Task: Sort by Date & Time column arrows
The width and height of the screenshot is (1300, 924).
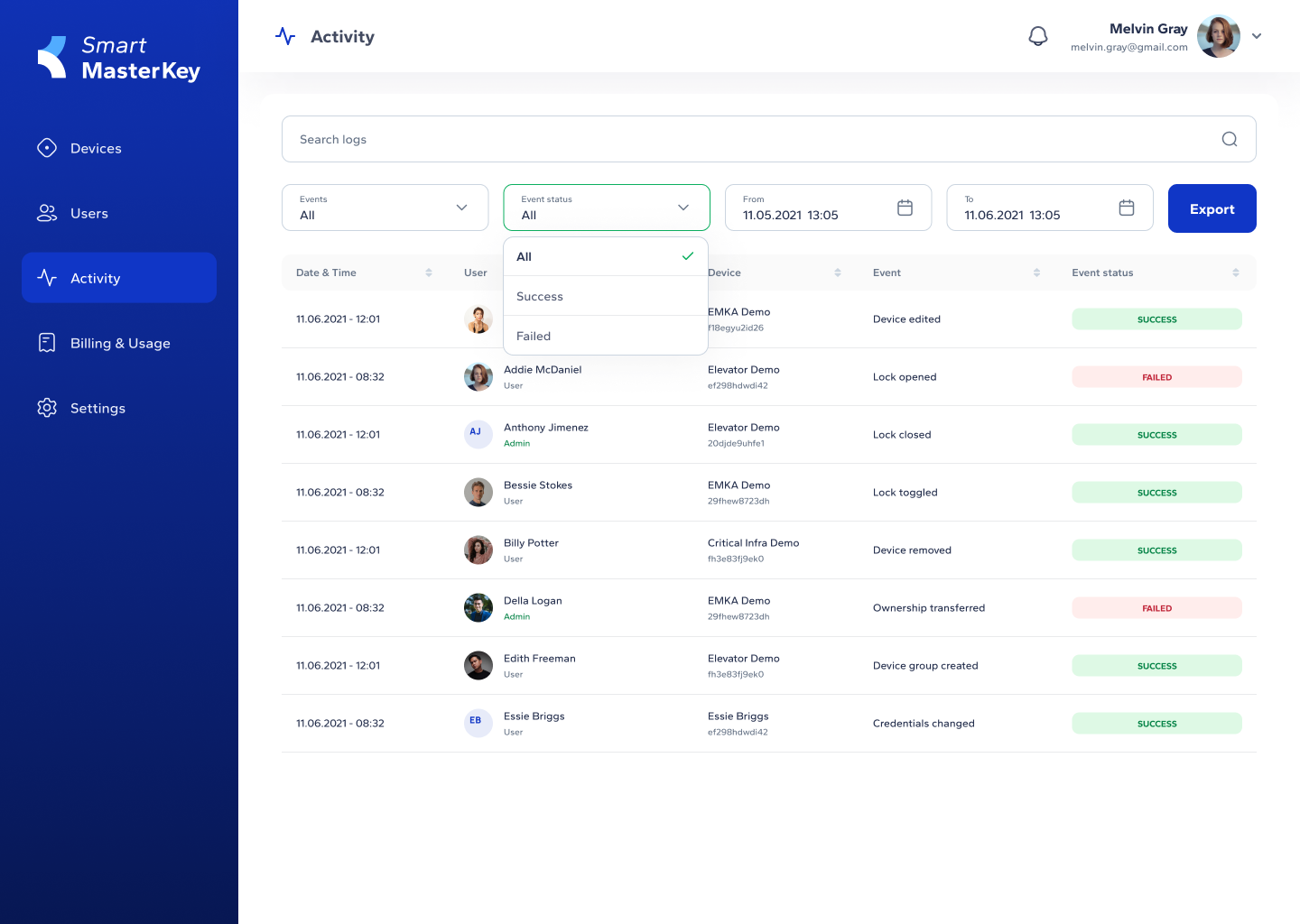Action: (x=429, y=273)
